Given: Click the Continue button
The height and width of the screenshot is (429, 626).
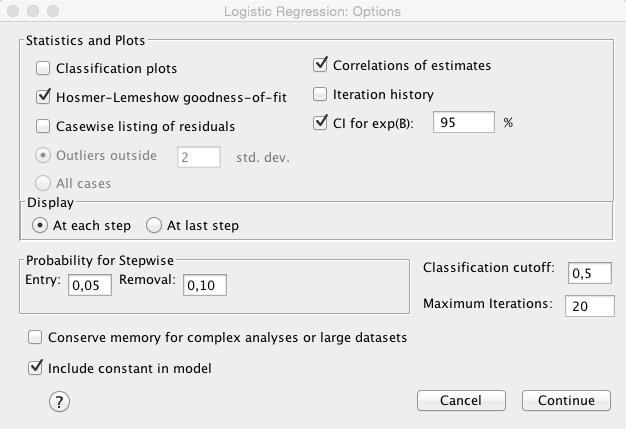Looking at the screenshot, I should point(566,400).
